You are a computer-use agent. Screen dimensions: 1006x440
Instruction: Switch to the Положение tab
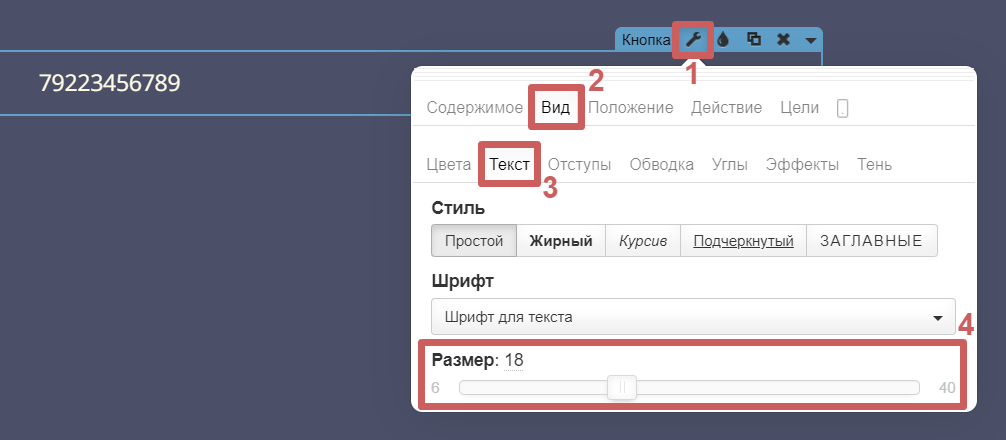coord(630,108)
